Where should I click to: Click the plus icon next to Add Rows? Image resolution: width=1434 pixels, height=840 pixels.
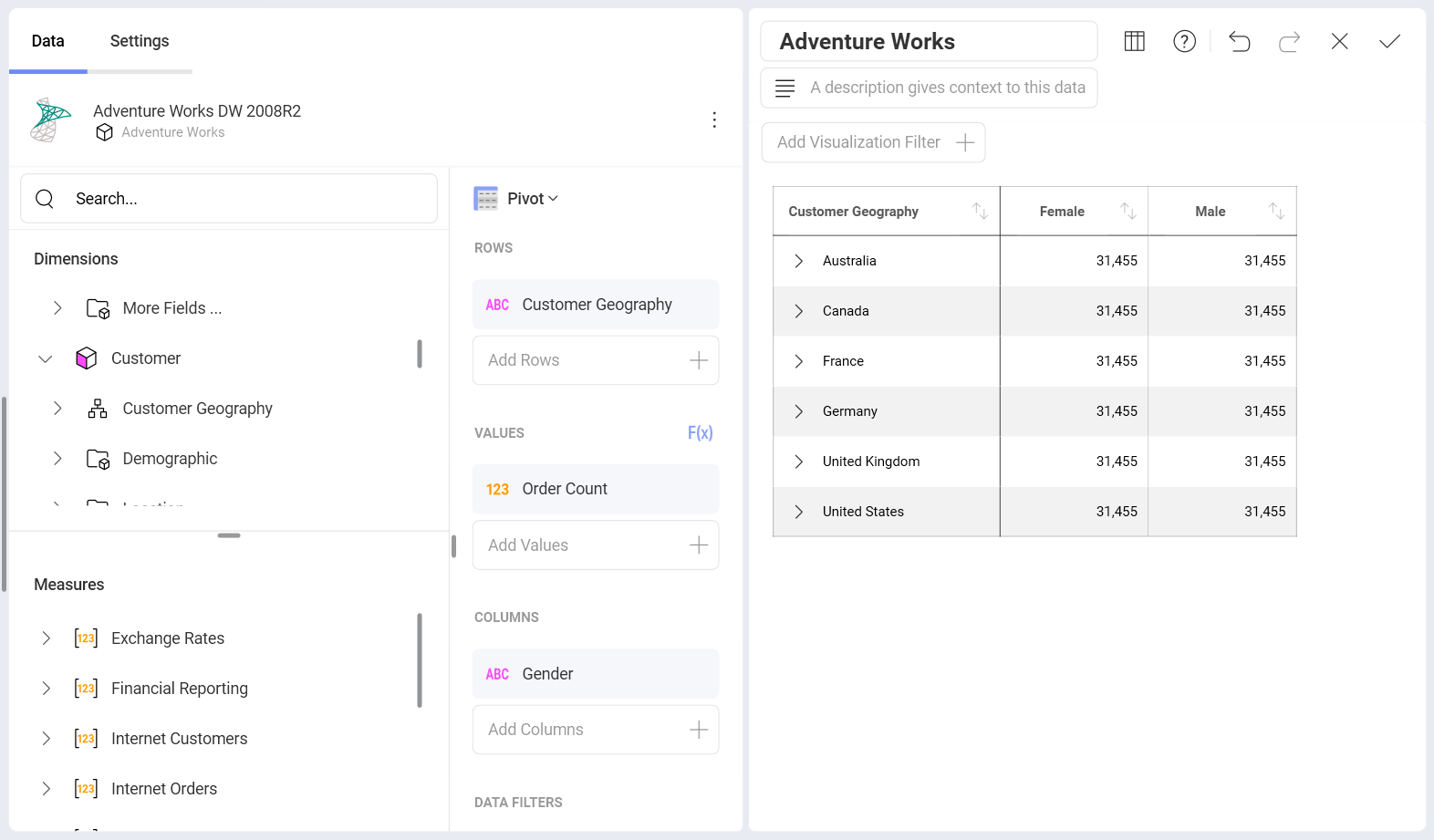[x=699, y=360]
